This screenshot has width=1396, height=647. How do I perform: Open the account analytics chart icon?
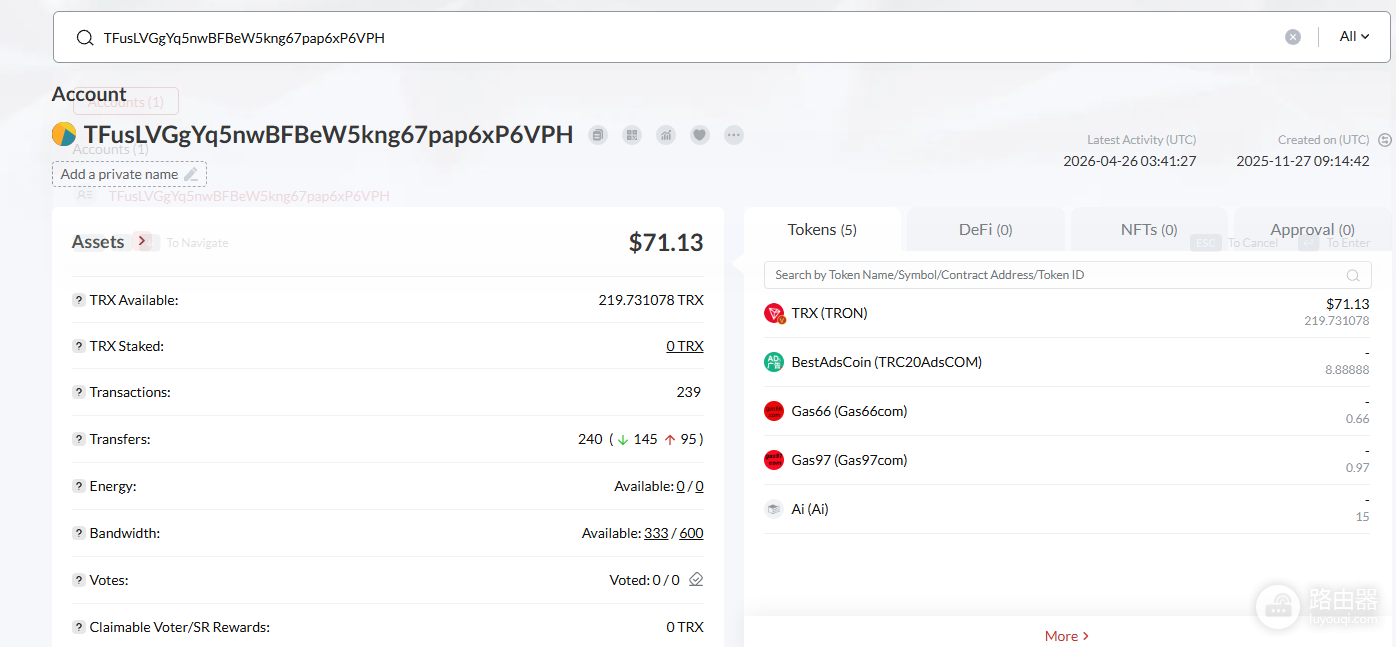666,135
